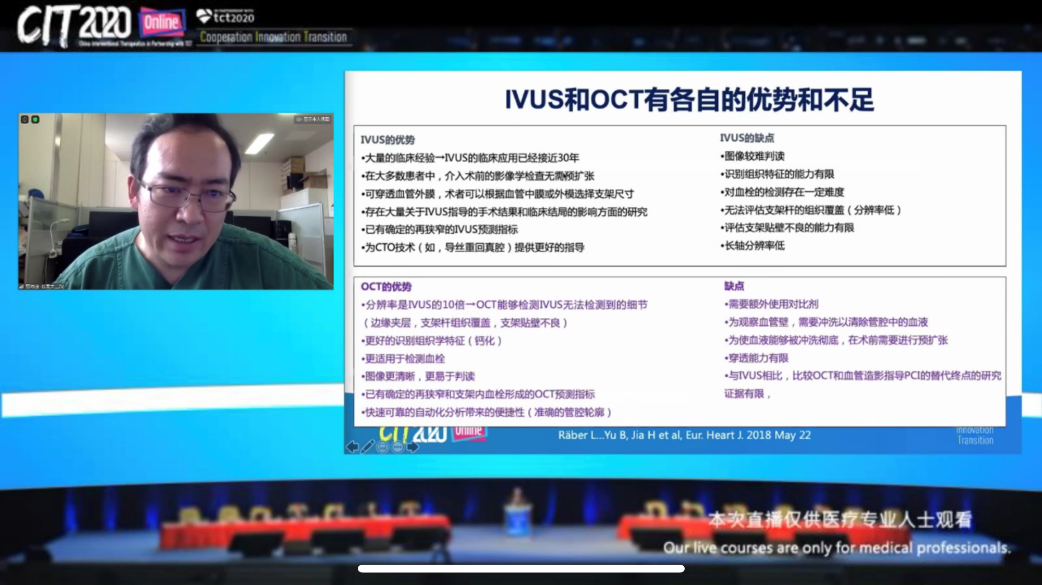Click the slide title about IVUS和OCT
The height and width of the screenshot is (585, 1042).
pos(688,99)
